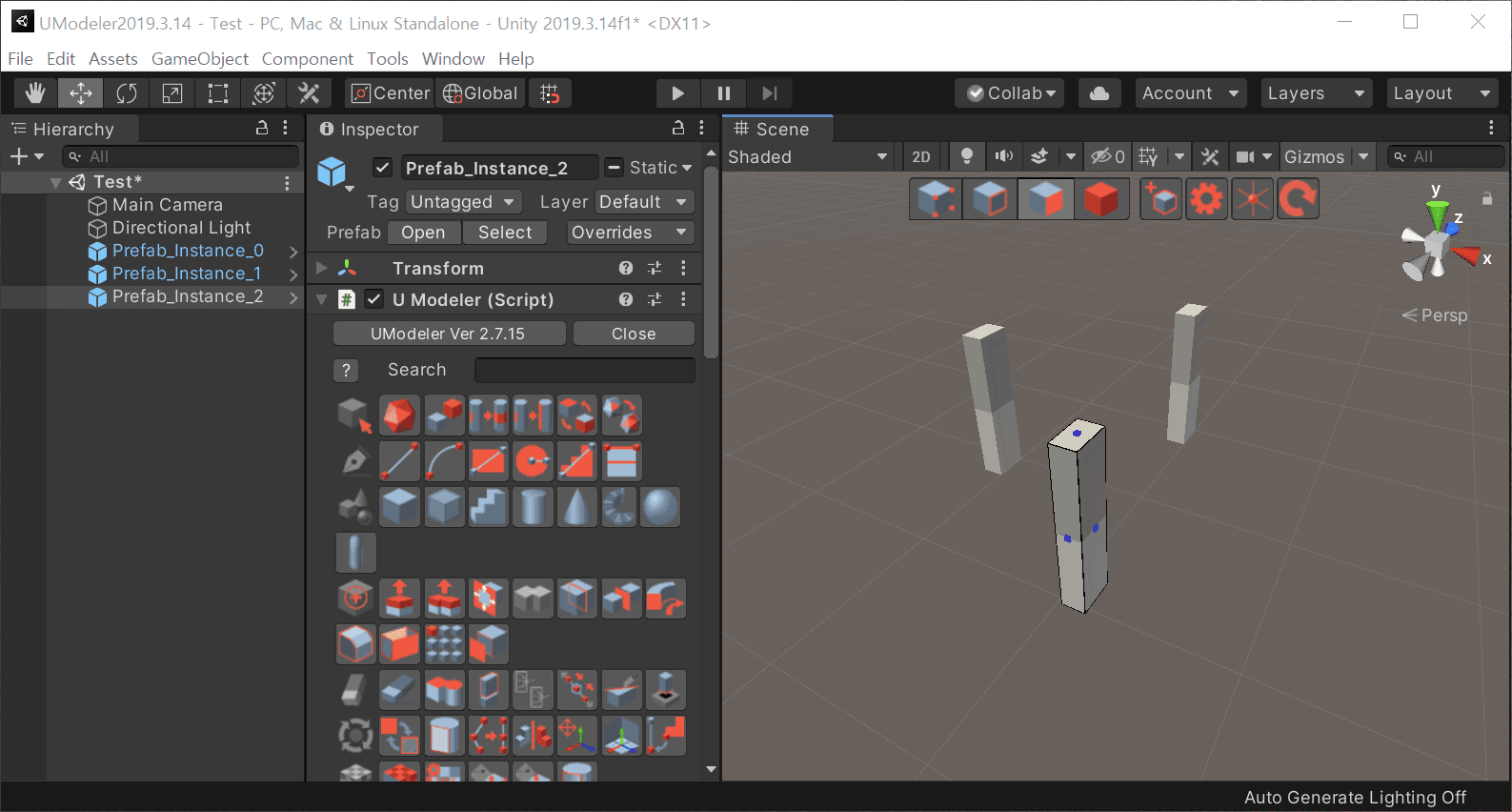Open the Account dropdown
This screenshot has width=1512, height=812.
tap(1191, 93)
